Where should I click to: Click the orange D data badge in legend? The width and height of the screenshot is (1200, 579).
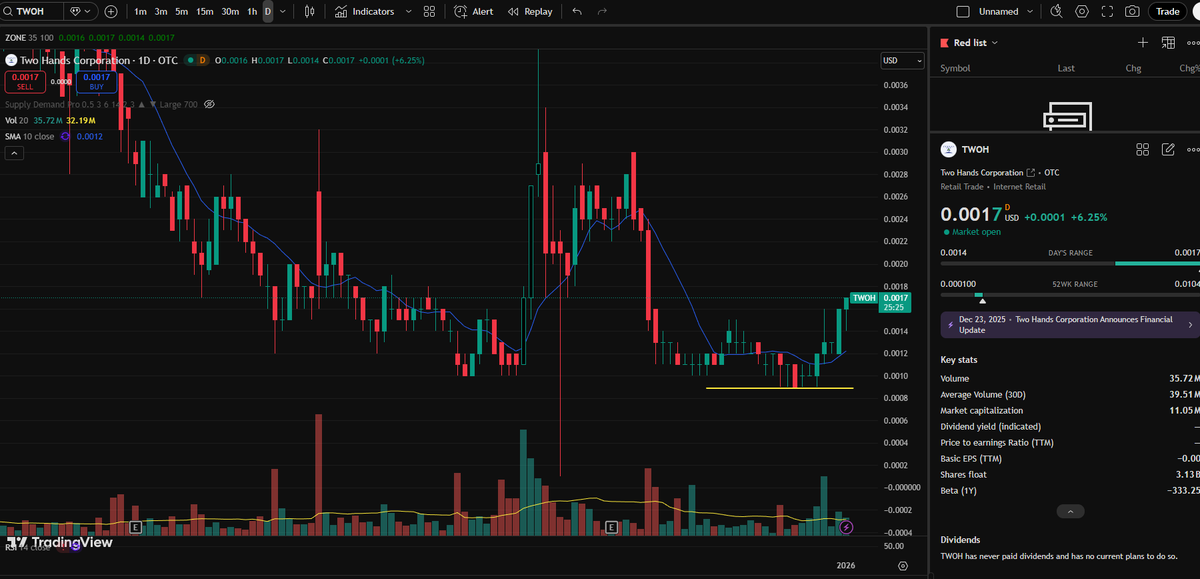[203, 60]
